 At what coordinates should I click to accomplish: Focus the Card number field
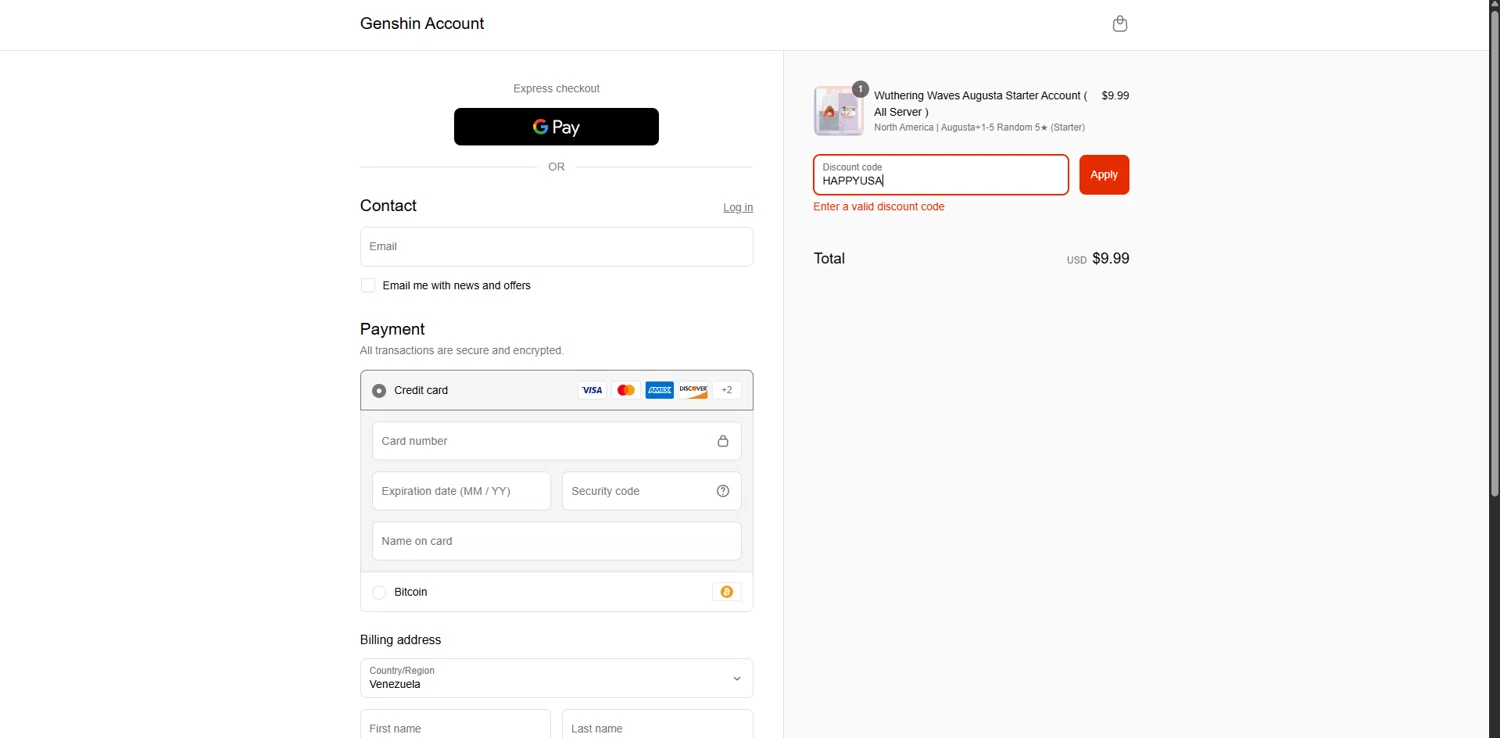coord(556,441)
